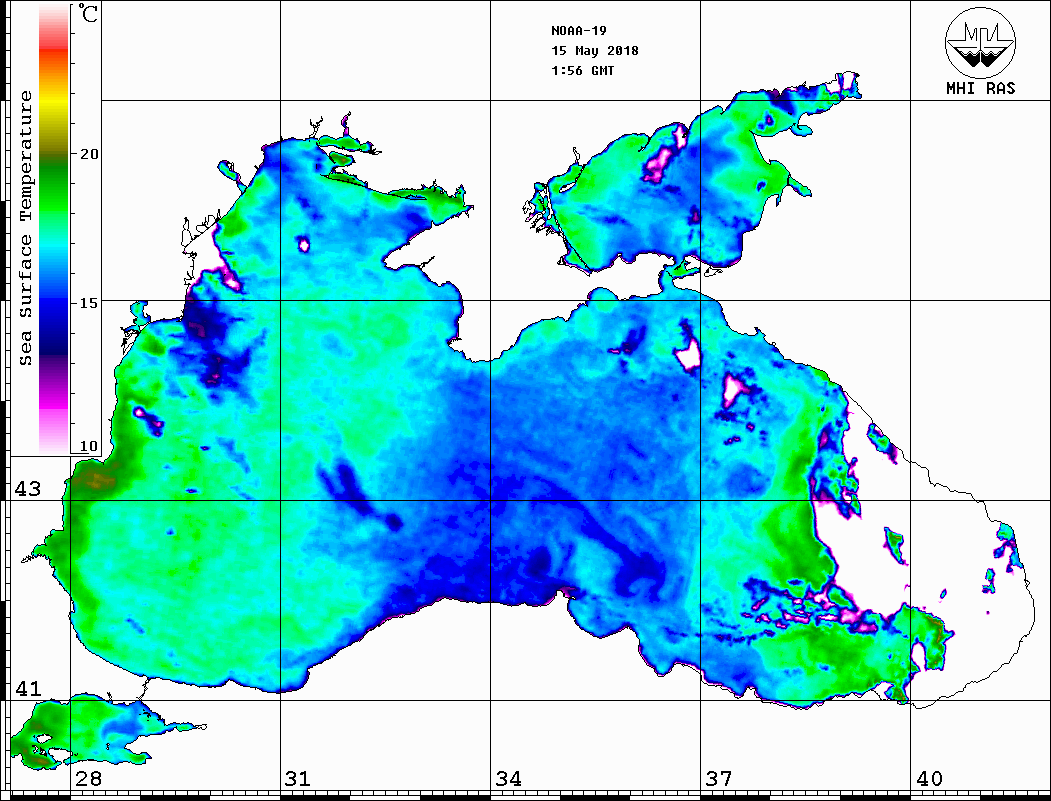Click longitude label '31'
This screenshot has width=1051, height=801.
point(298,779)
